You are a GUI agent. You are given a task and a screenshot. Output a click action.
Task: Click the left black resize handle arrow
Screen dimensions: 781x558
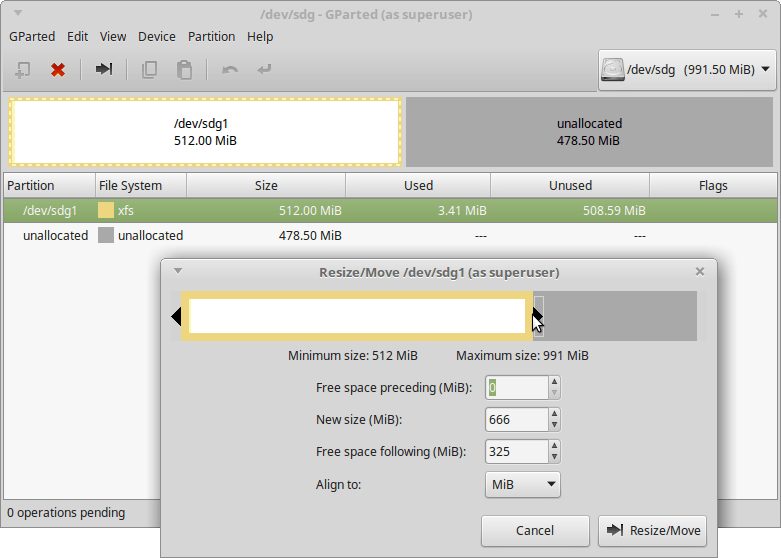(x=176, y=316)
